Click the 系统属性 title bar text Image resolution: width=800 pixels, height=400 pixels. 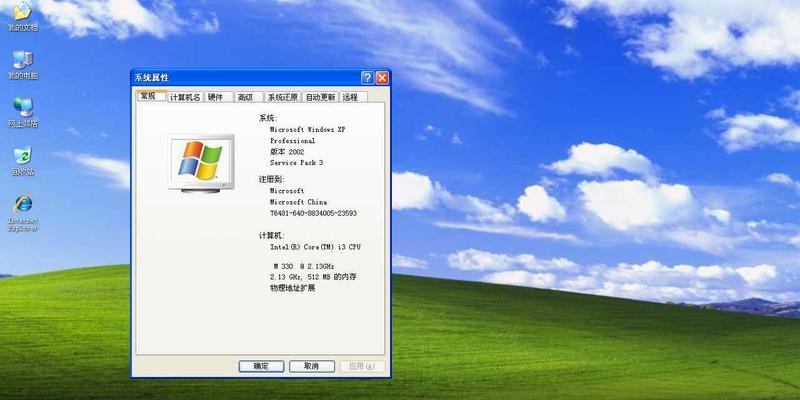click(152, 78)
